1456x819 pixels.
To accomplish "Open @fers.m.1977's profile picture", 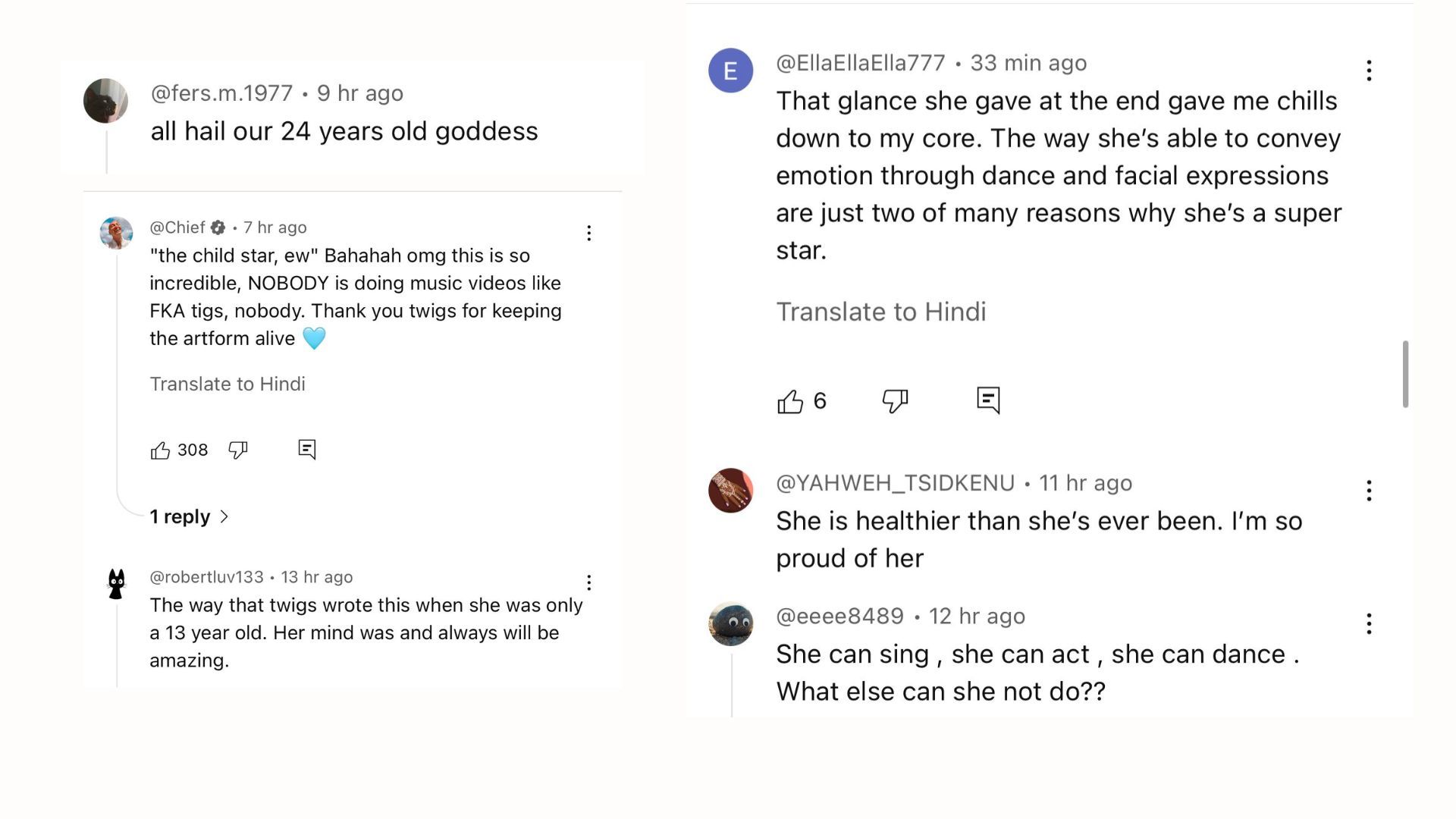I will [105, 101].
